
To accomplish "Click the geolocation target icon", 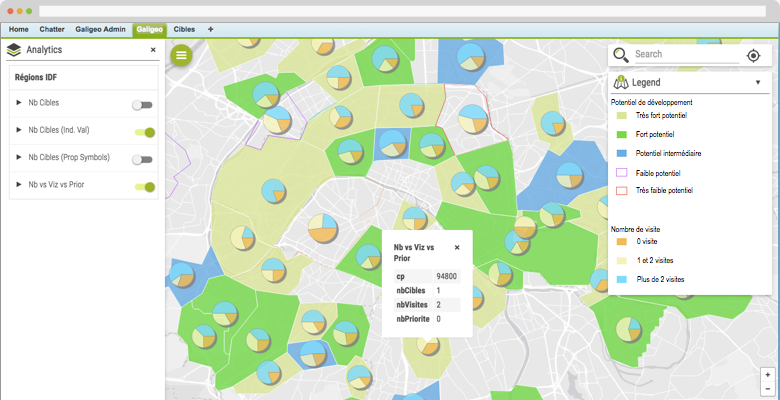I will [x=753, y=55].
